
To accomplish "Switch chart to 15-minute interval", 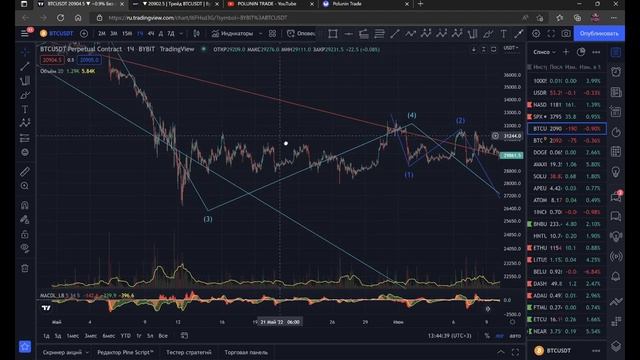I will tap(127, 33).
